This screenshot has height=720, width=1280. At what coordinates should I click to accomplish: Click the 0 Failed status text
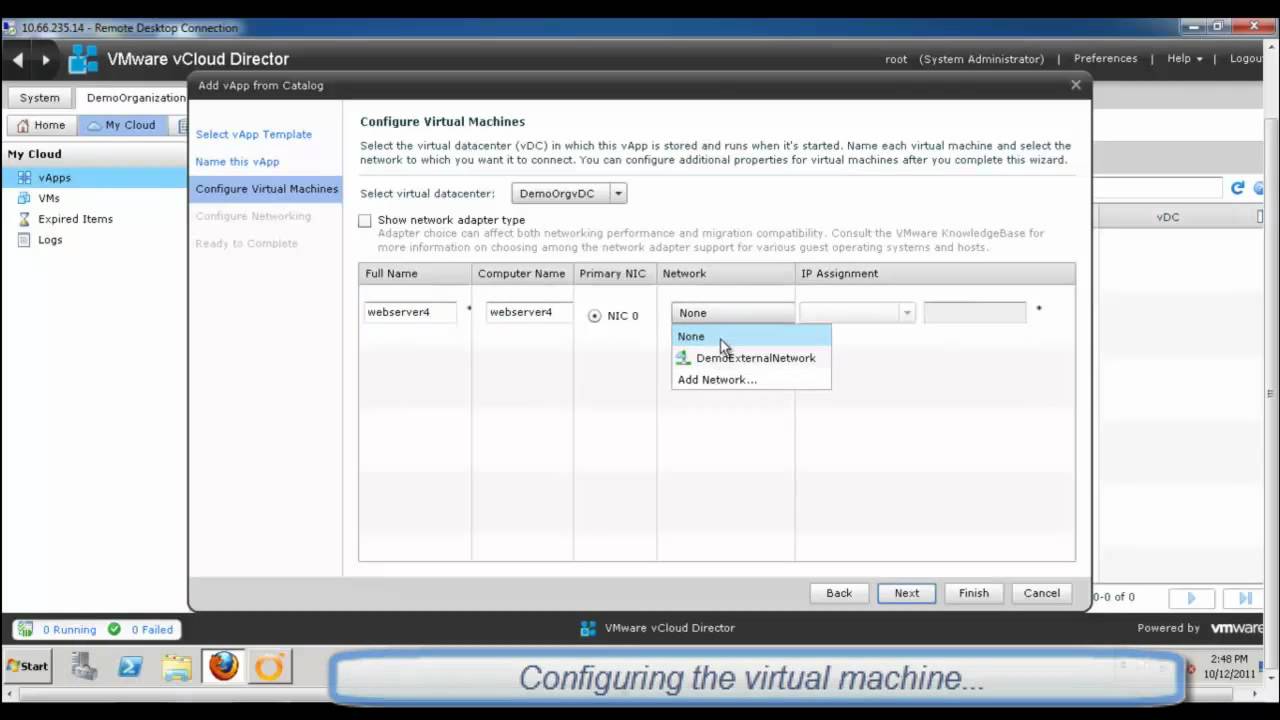click(152, 630)
